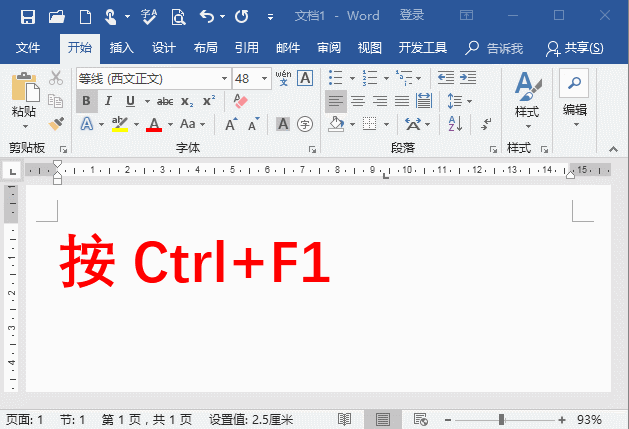
Task: Align text right
Action: 379,101
